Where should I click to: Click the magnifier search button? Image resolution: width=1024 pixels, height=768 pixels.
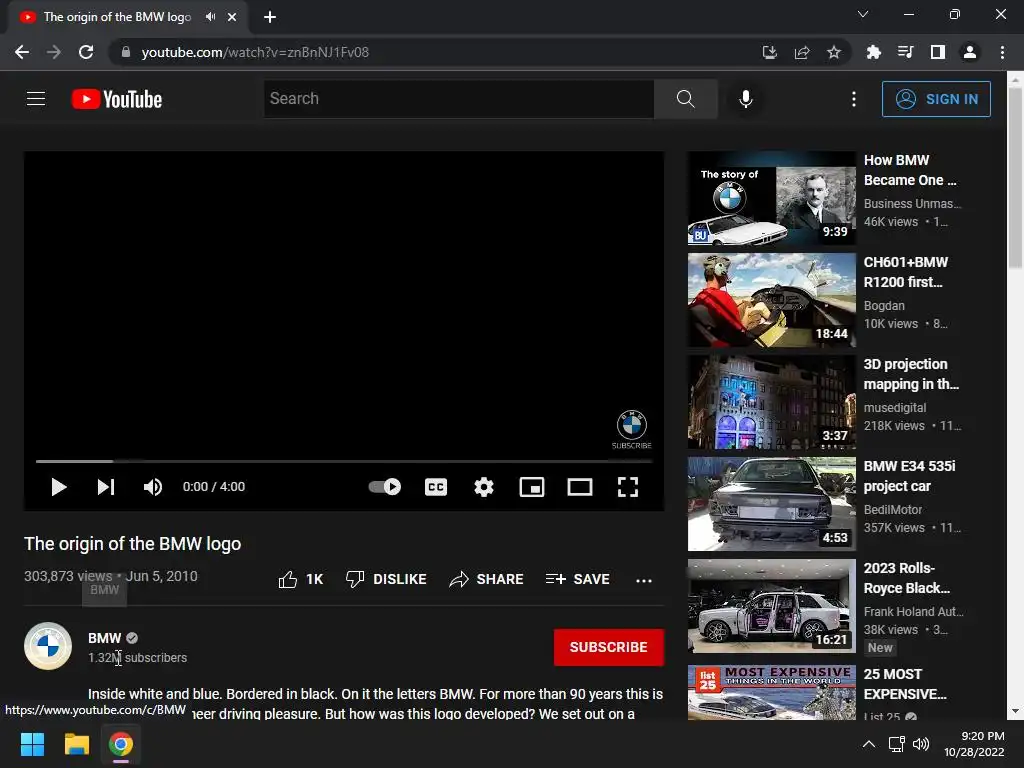coord(685,99)
